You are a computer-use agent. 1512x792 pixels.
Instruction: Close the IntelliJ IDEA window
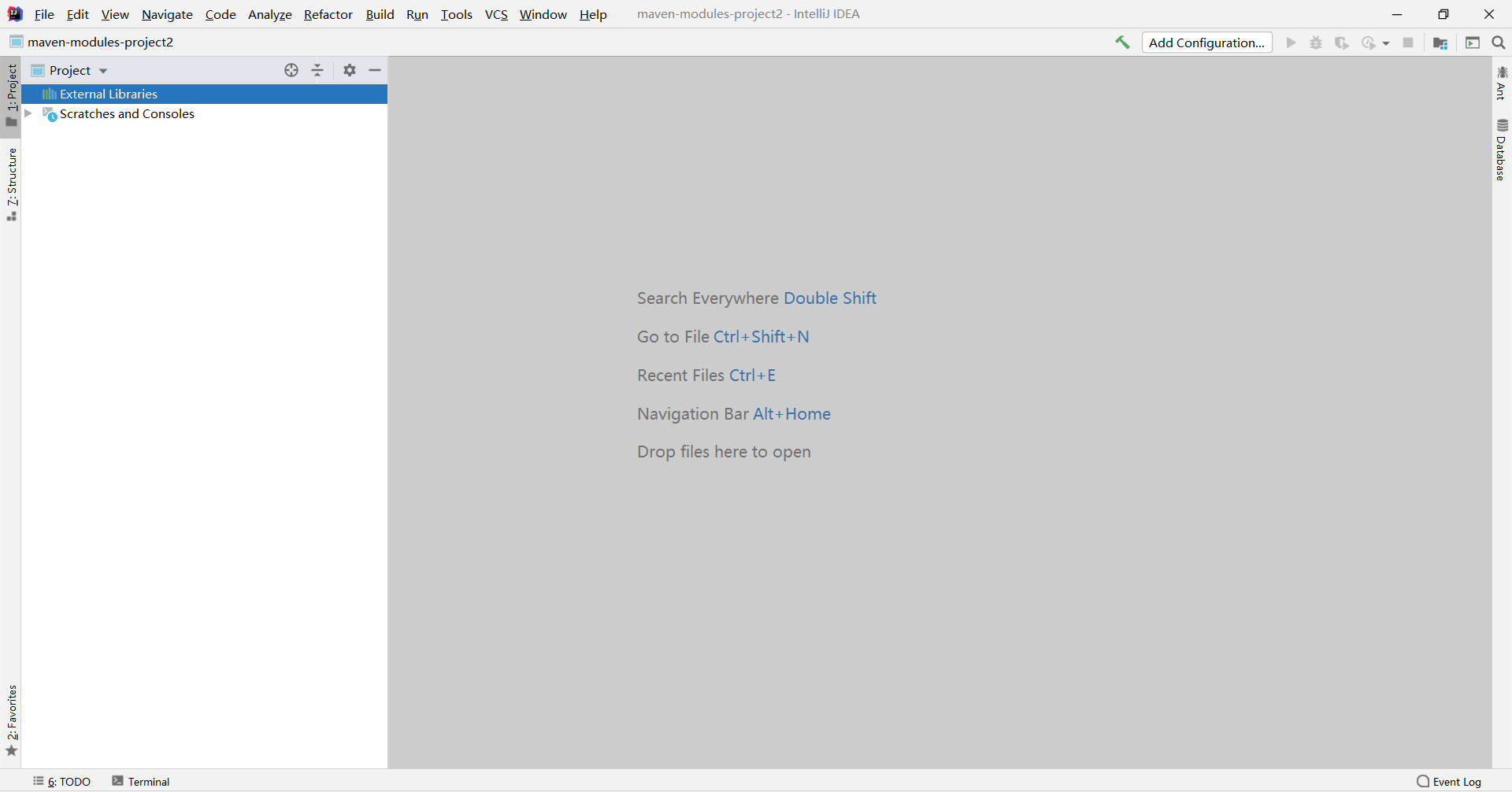1488,14
